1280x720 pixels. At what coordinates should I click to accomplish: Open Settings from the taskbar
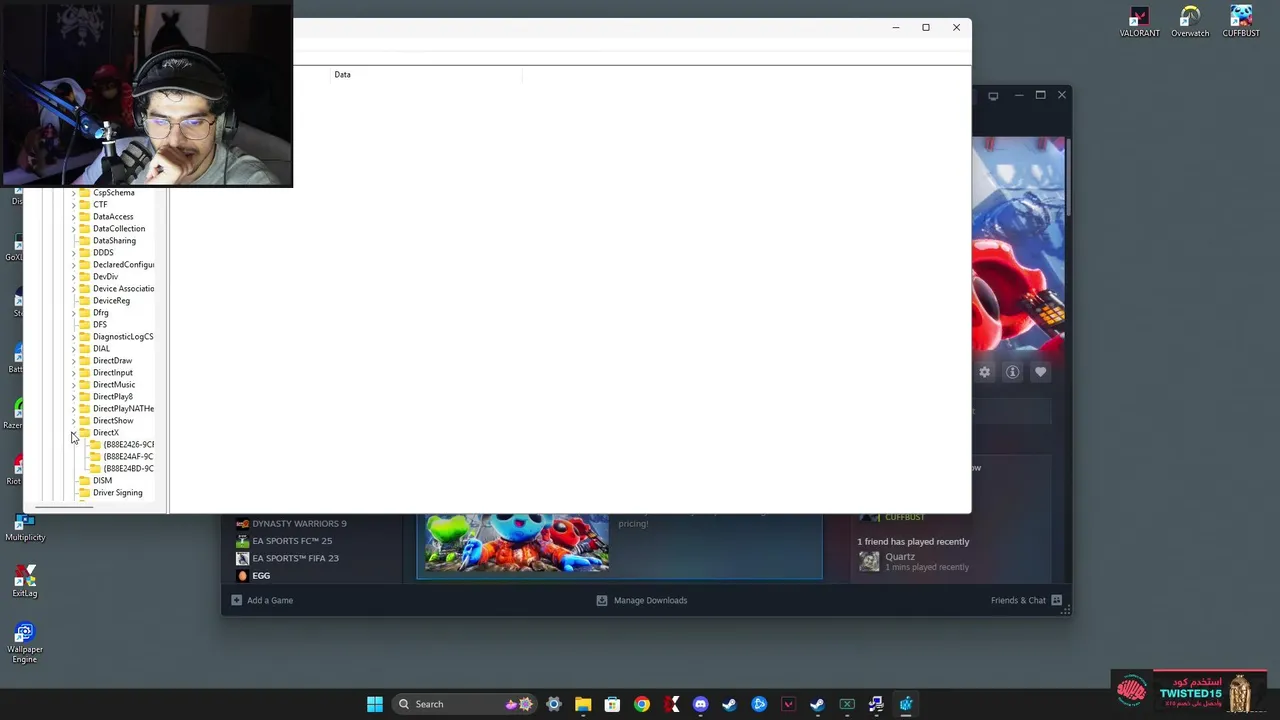click(x=554, y=704)
